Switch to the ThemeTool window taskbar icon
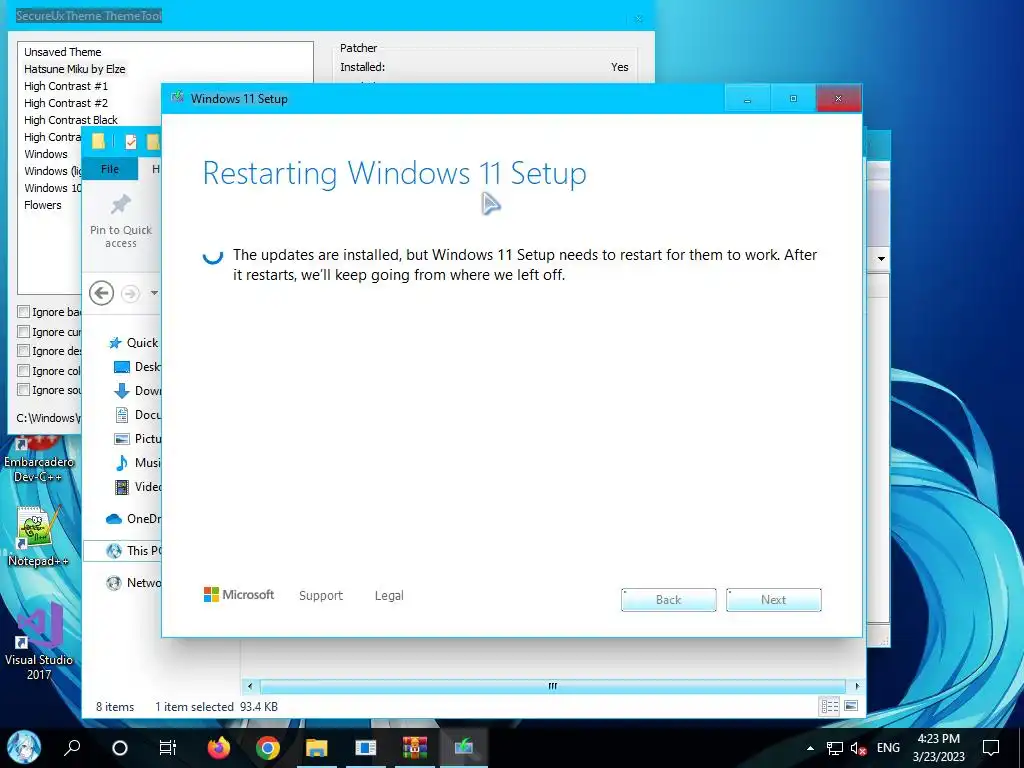This screenshot has width=1024, height=768. coord(366,748)
